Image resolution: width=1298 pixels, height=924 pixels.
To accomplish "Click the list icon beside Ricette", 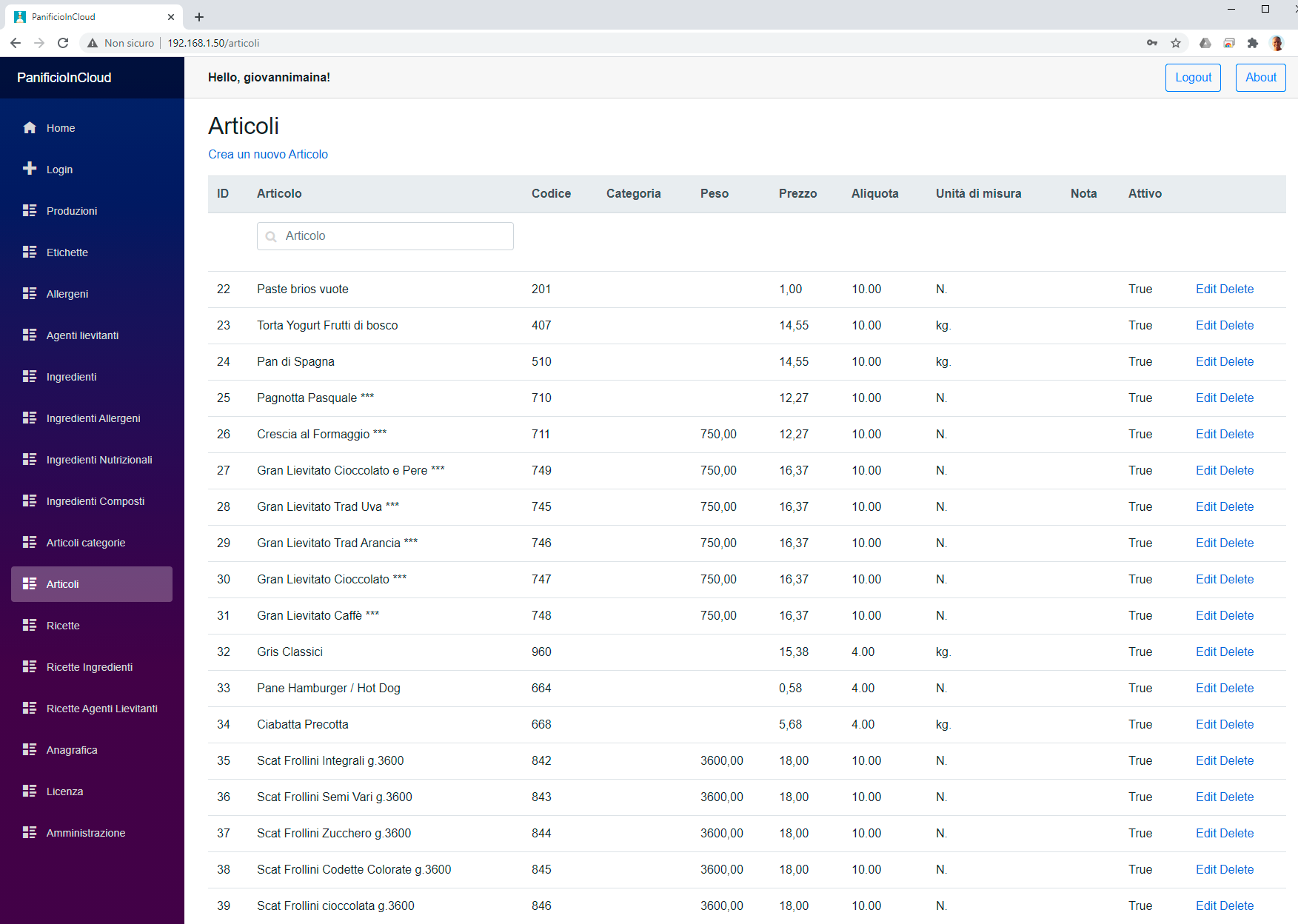I will click(30, 625).
